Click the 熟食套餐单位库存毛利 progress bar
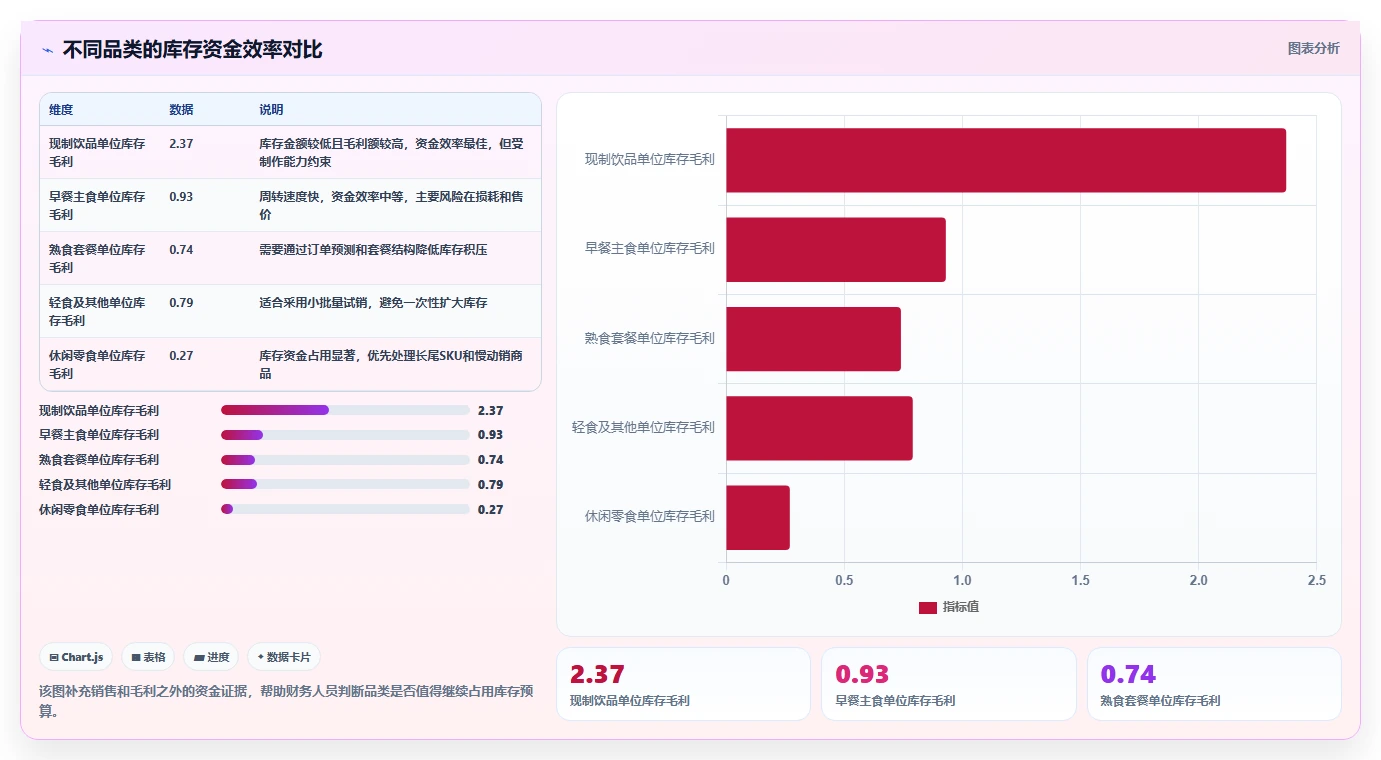The image size is (1381, 760). pyautogui.click(x=345, y=460)
